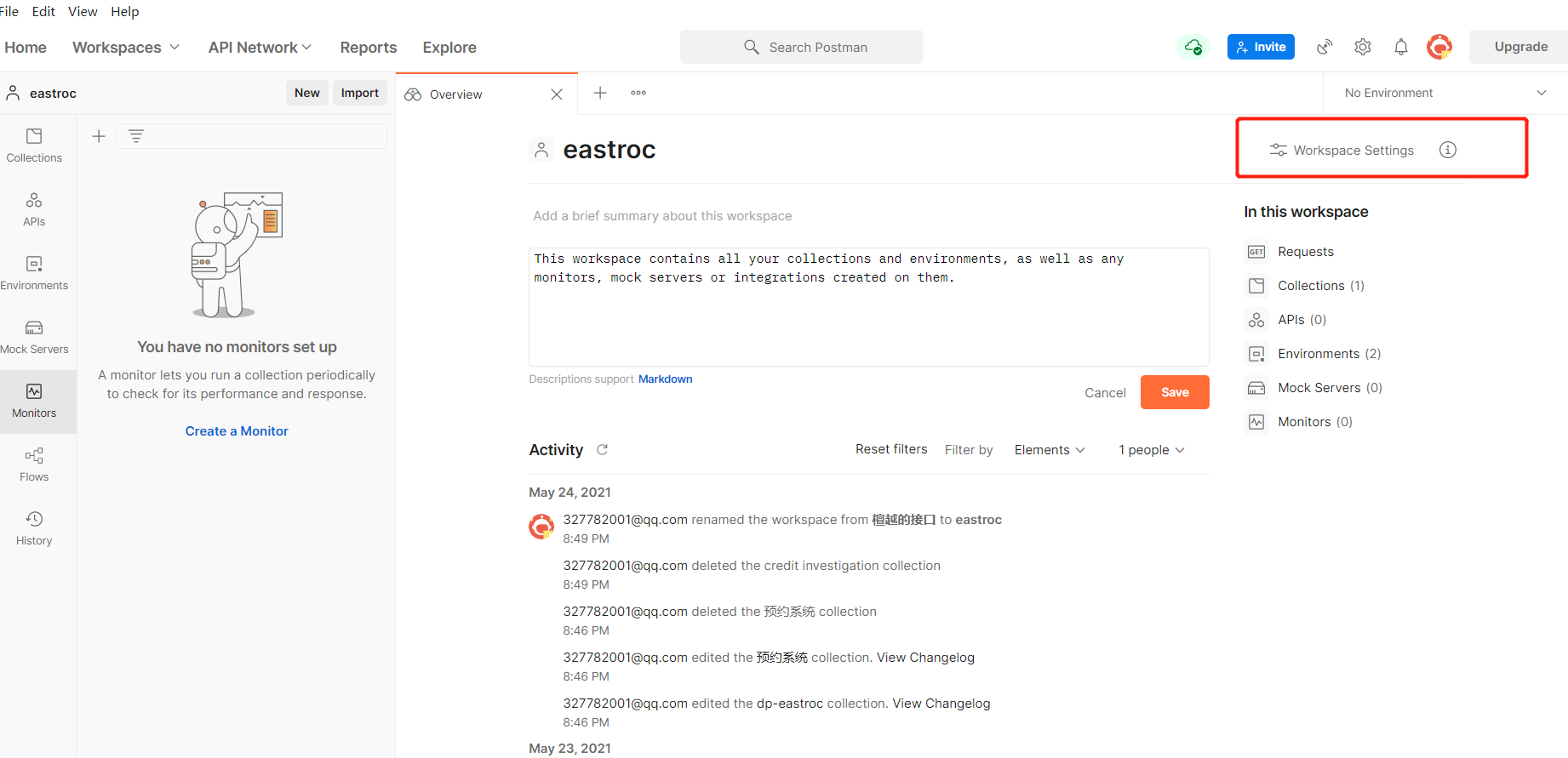Screen dimensions: 1568x758
Task: Open the Help menu
Action: (x=124, y=11)
